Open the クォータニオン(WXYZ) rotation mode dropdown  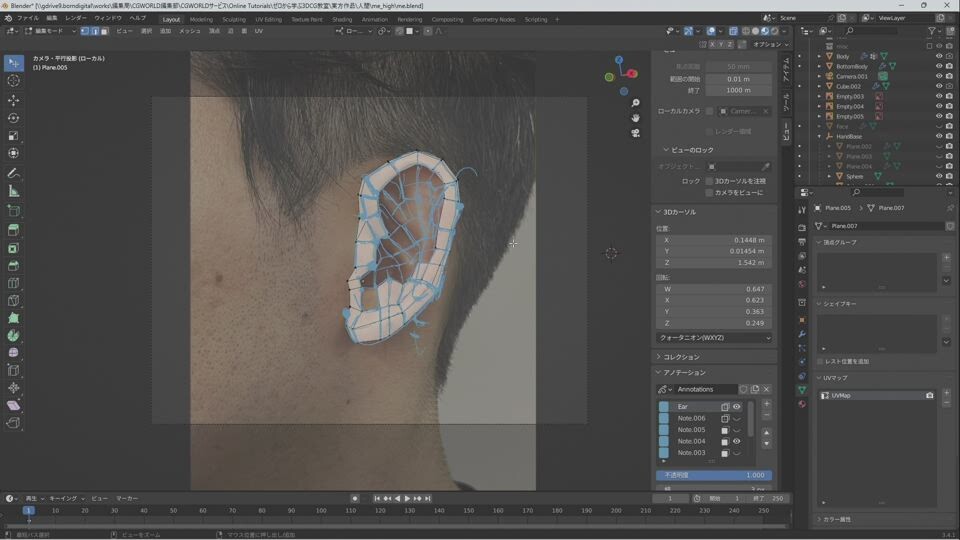714,338
